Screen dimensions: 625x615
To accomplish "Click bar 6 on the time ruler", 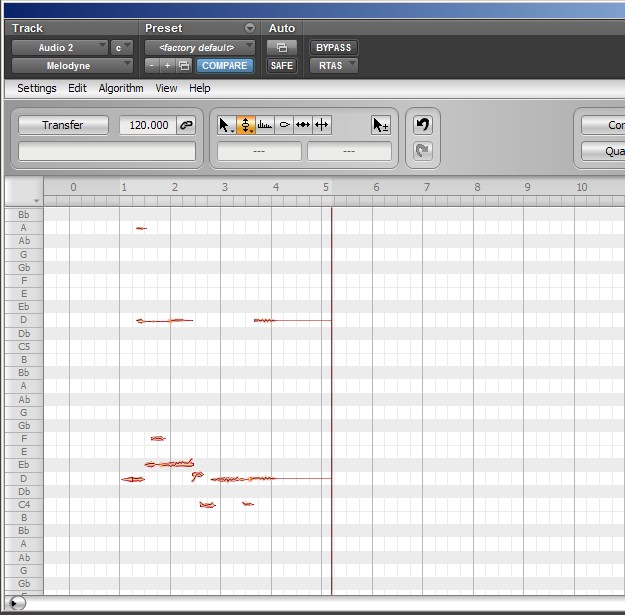I will (376, 187).
